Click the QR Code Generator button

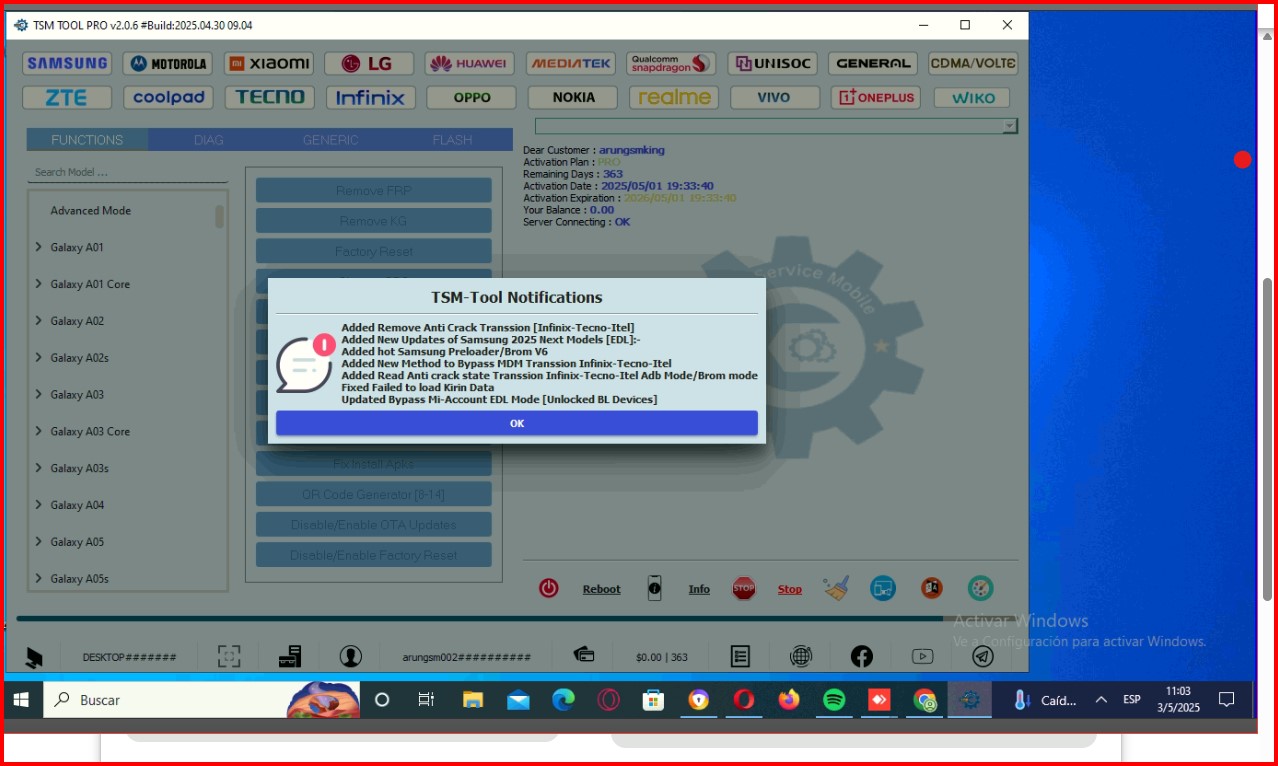click(x=373, y=494)
